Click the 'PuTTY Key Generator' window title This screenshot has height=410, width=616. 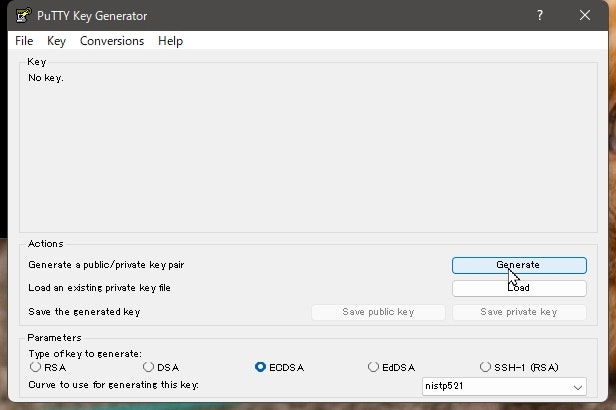pyautogui.click(x=92, y=16)
